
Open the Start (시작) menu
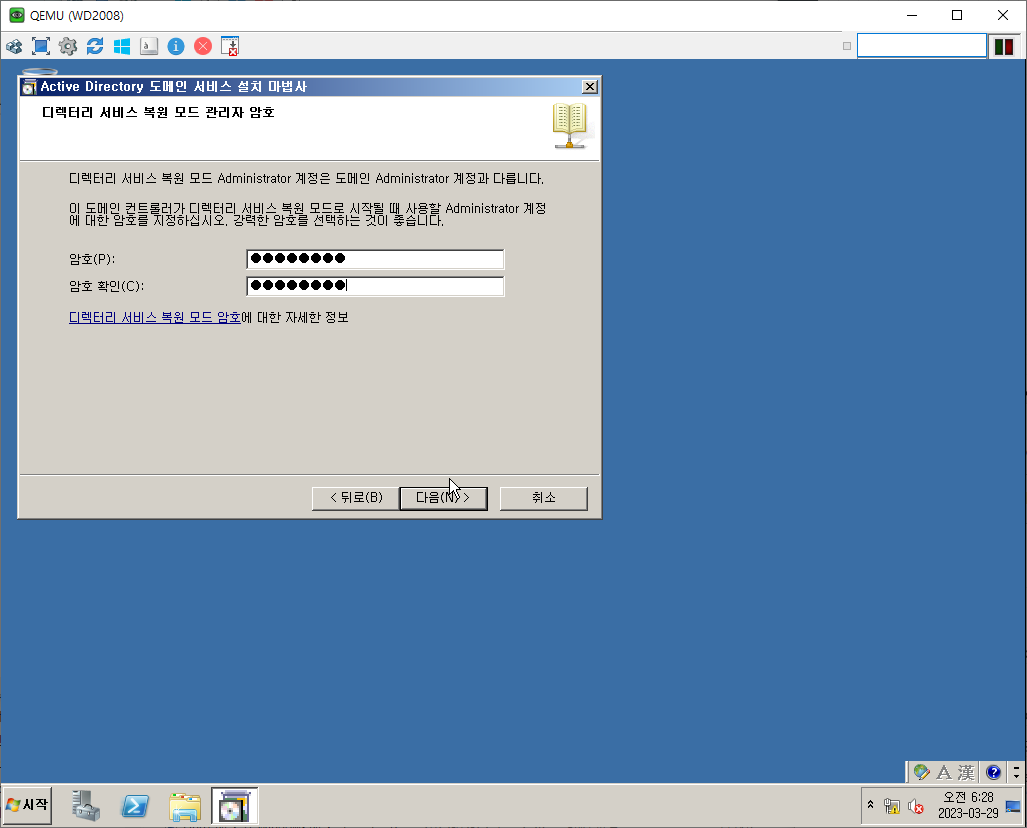[x=27, y=805]
